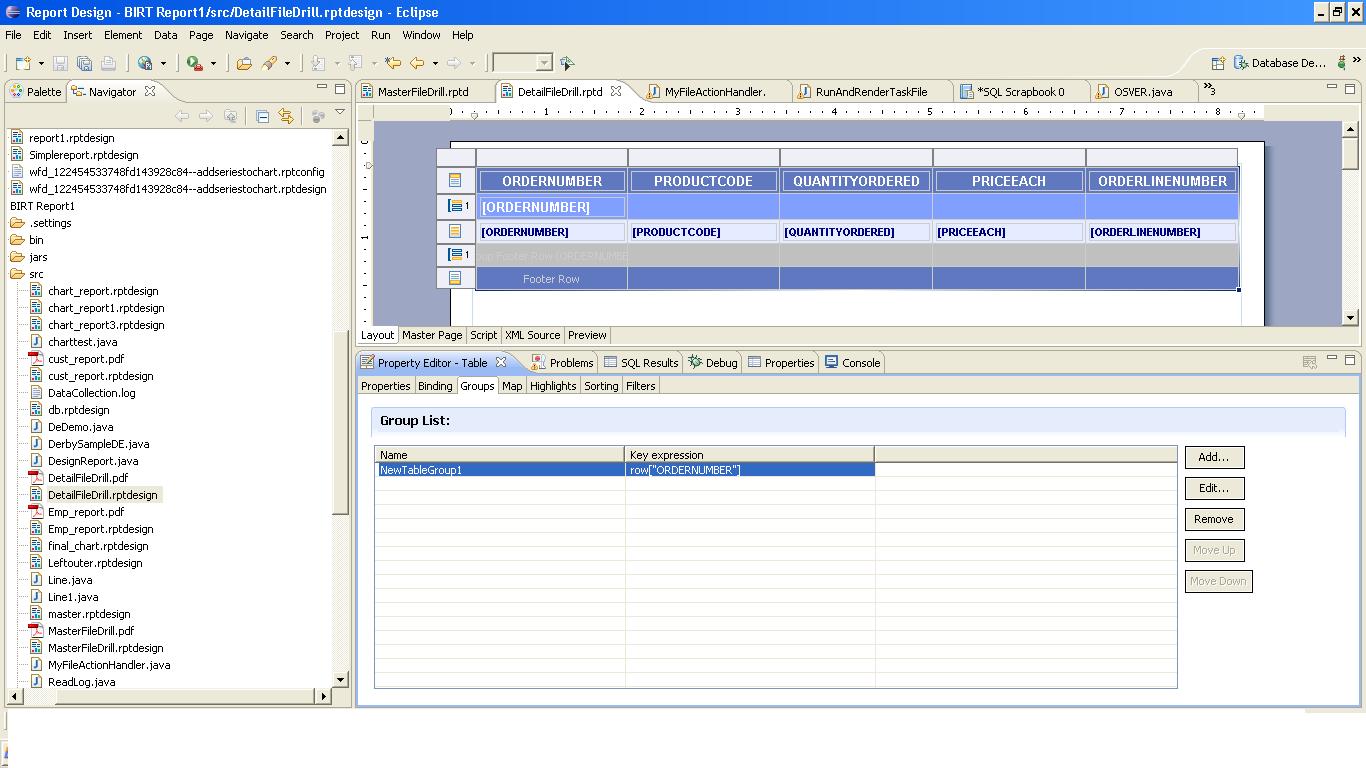Switch to Database Development perspective
Image resolution: width=1366 pixels, height=768 pixels.
tap(1281, 63)
